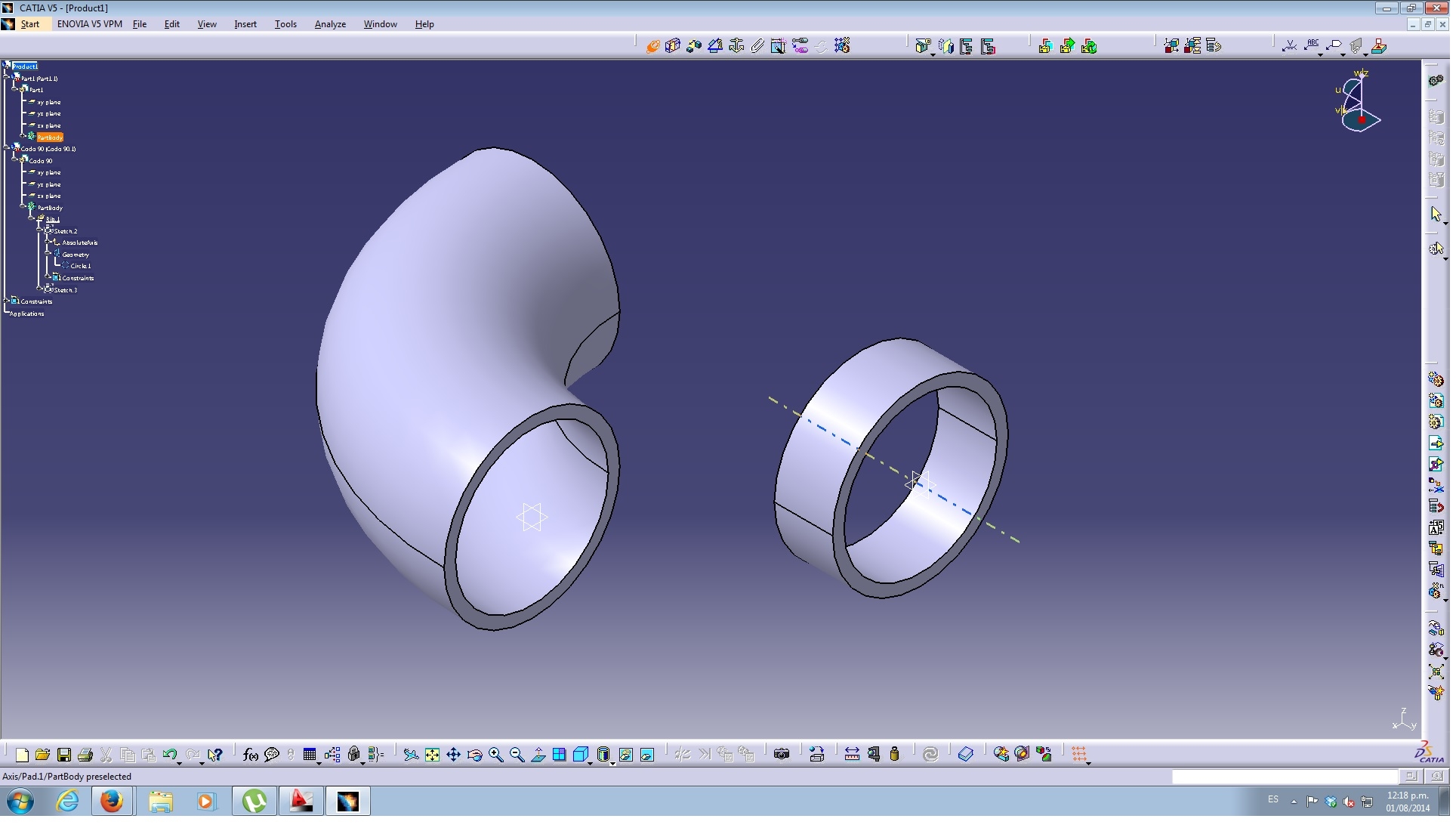Expand the orange highlighted PartBody node
1456x828 pixels.
pos(23,136)
